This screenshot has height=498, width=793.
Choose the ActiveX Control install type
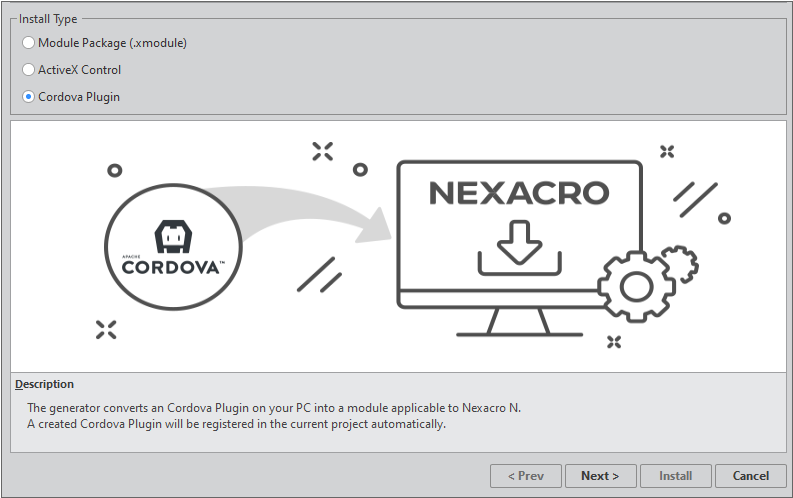tap(29, 70)
